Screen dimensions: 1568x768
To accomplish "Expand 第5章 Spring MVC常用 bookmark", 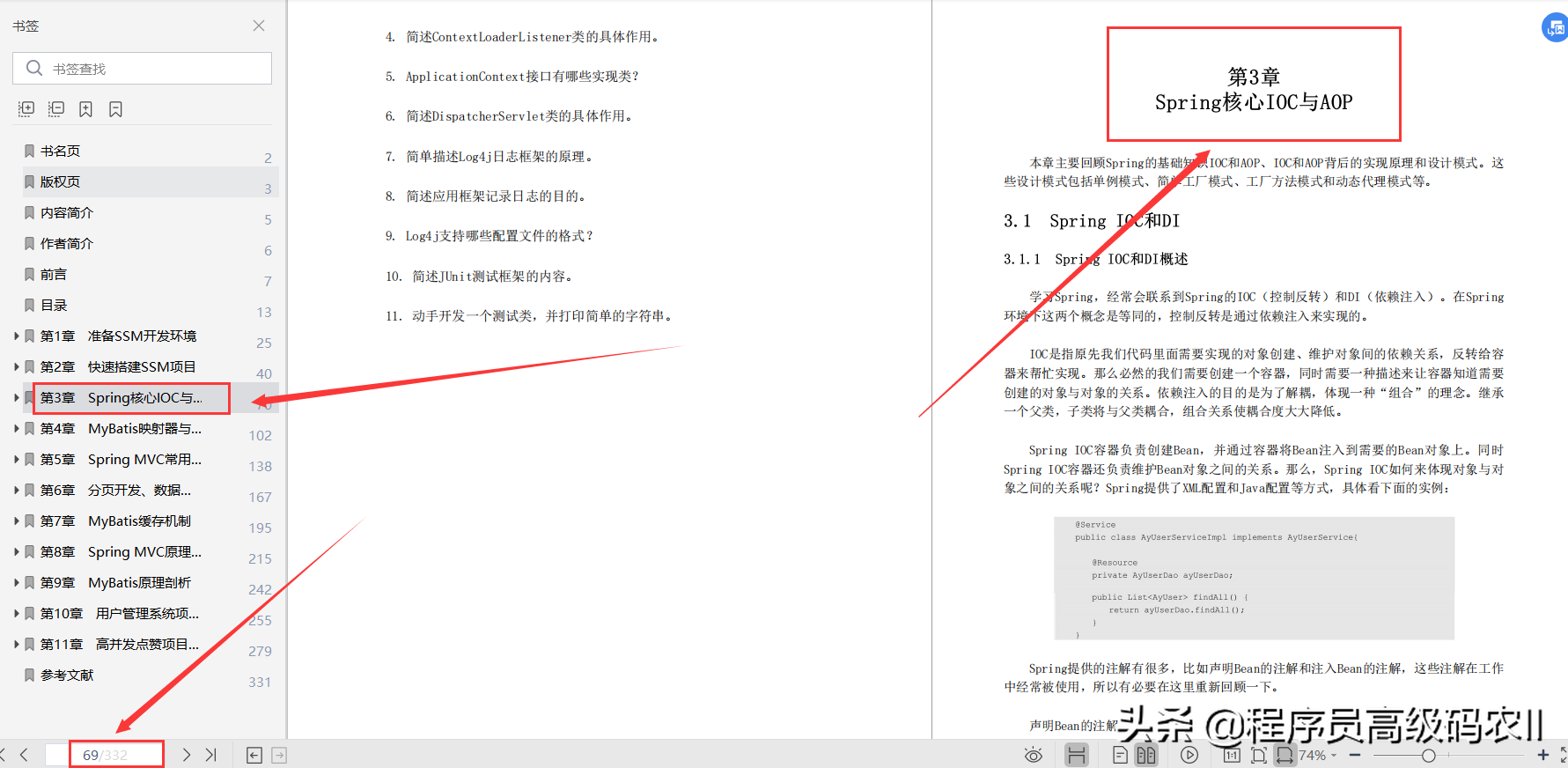I will 17,459.
